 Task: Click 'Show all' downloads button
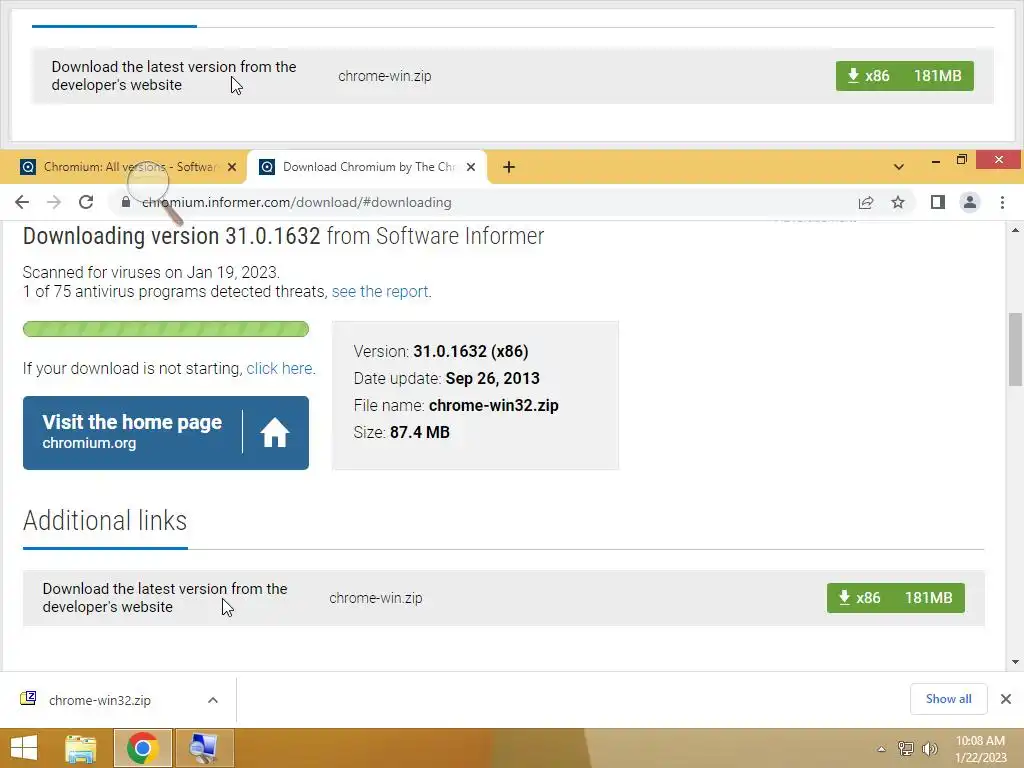tap(948, 699)
